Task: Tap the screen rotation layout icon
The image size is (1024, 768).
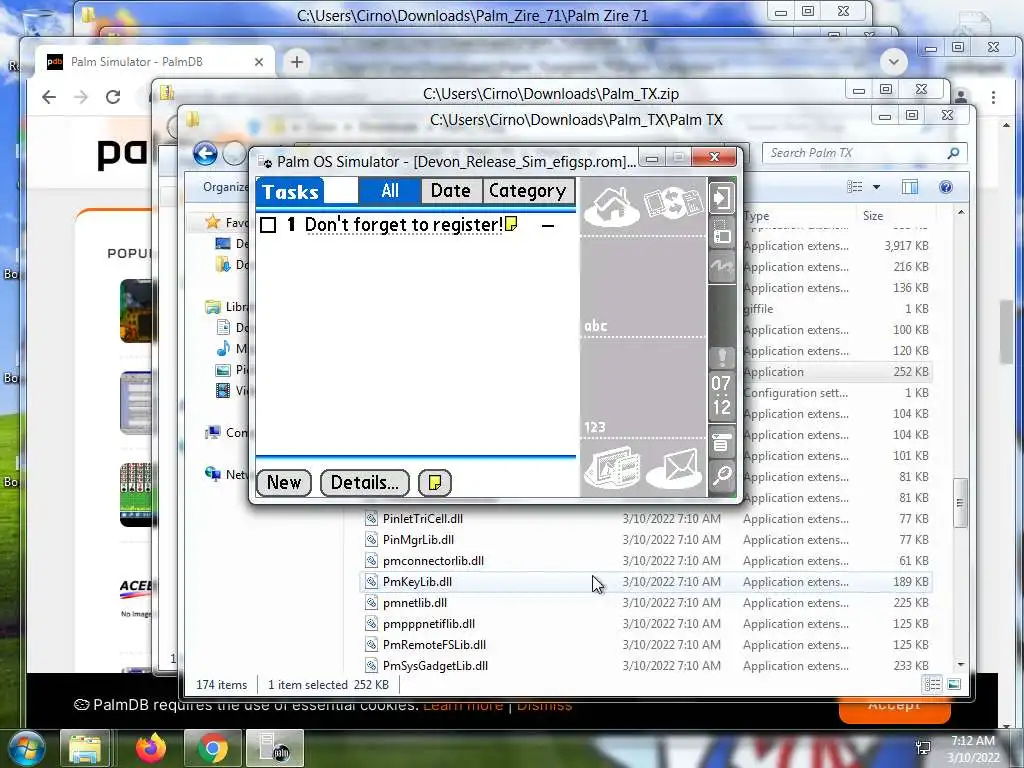Action: [x=722, y=232]
